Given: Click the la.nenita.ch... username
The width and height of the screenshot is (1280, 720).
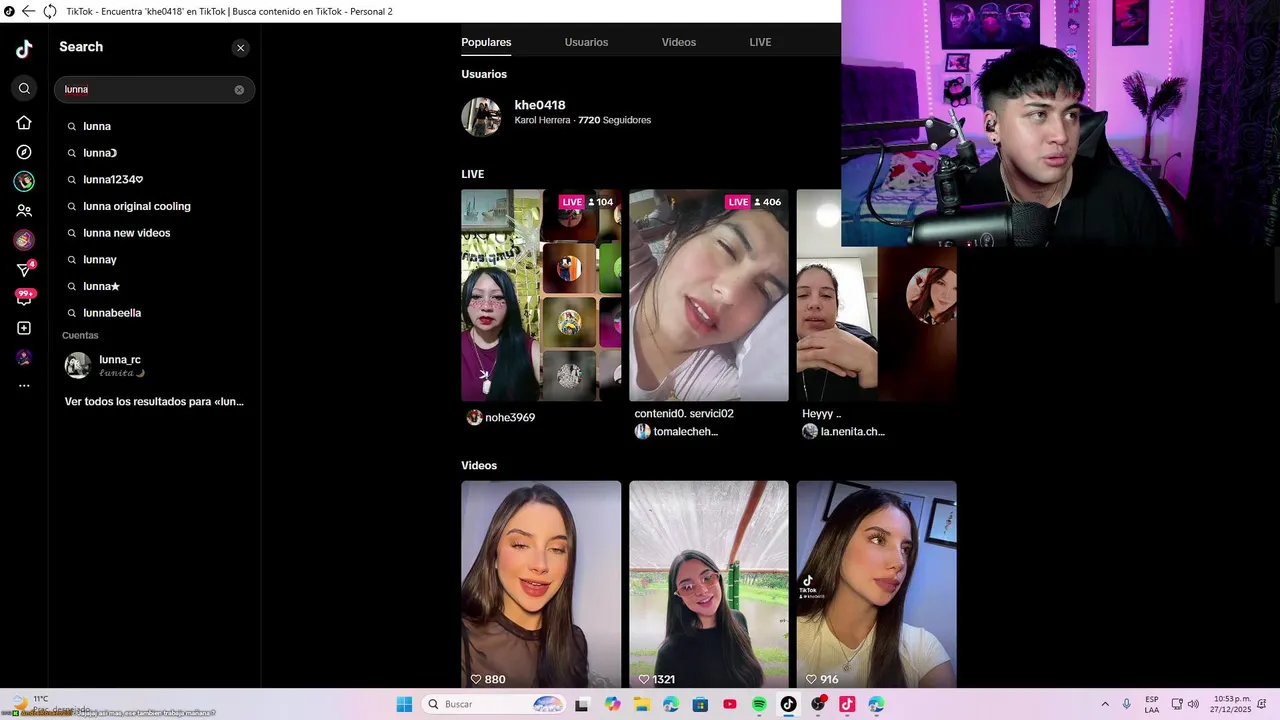Looking at the screenshot, I should point(852,431).
